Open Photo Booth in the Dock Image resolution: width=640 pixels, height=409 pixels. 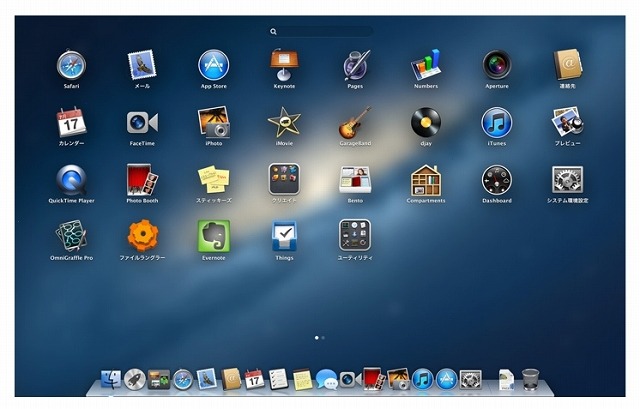(x=374, y=379)
